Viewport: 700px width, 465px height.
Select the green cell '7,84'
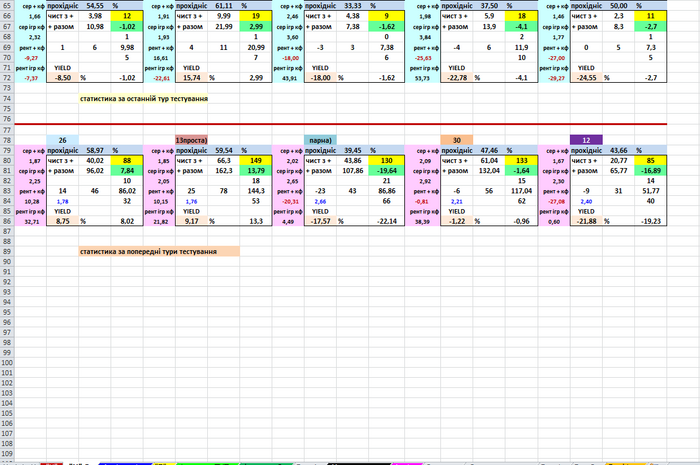point(127,171)
